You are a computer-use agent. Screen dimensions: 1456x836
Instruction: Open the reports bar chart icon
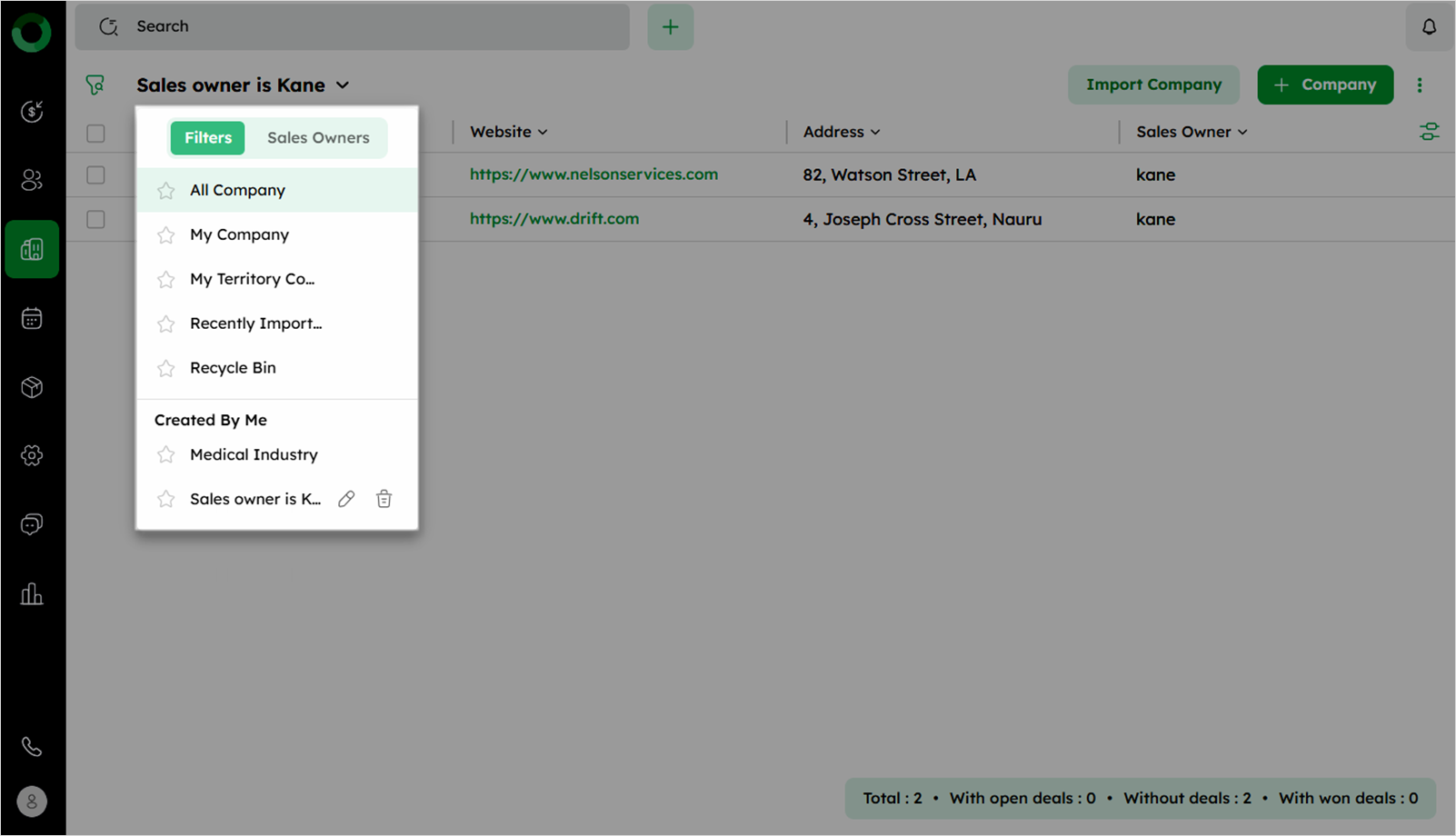pos(32,594)
